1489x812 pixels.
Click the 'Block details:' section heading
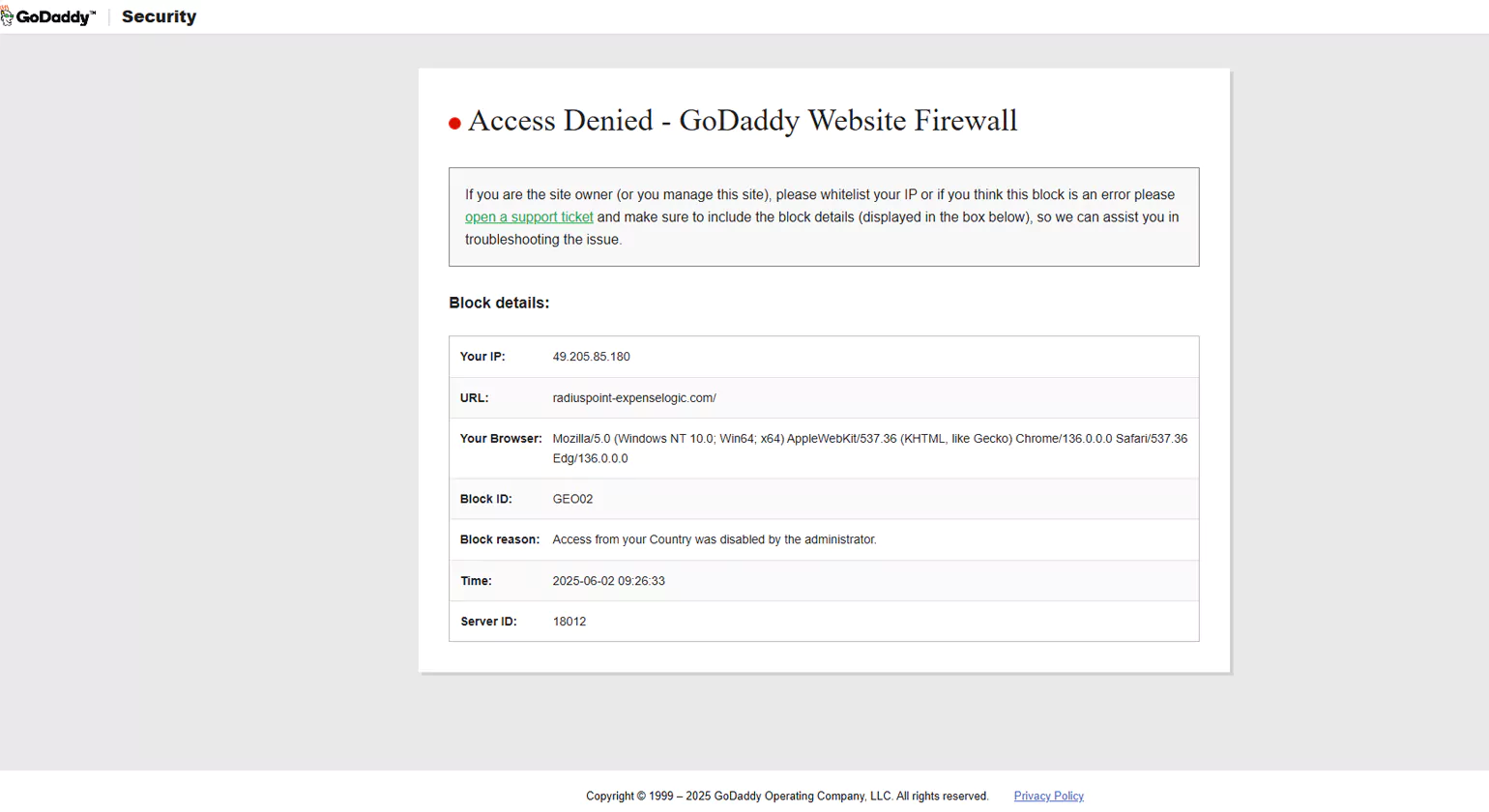click(x=499, y=304)
